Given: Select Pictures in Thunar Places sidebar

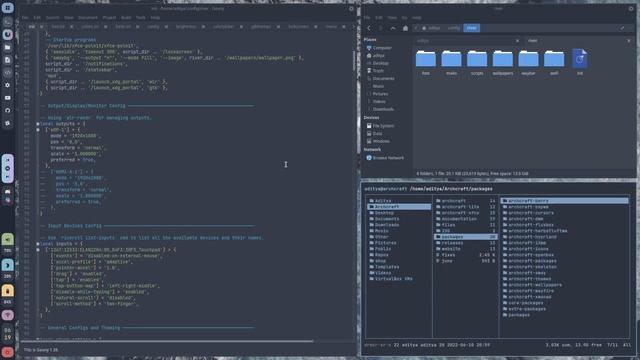Looking at the screenshot, I should pos(378,94).
